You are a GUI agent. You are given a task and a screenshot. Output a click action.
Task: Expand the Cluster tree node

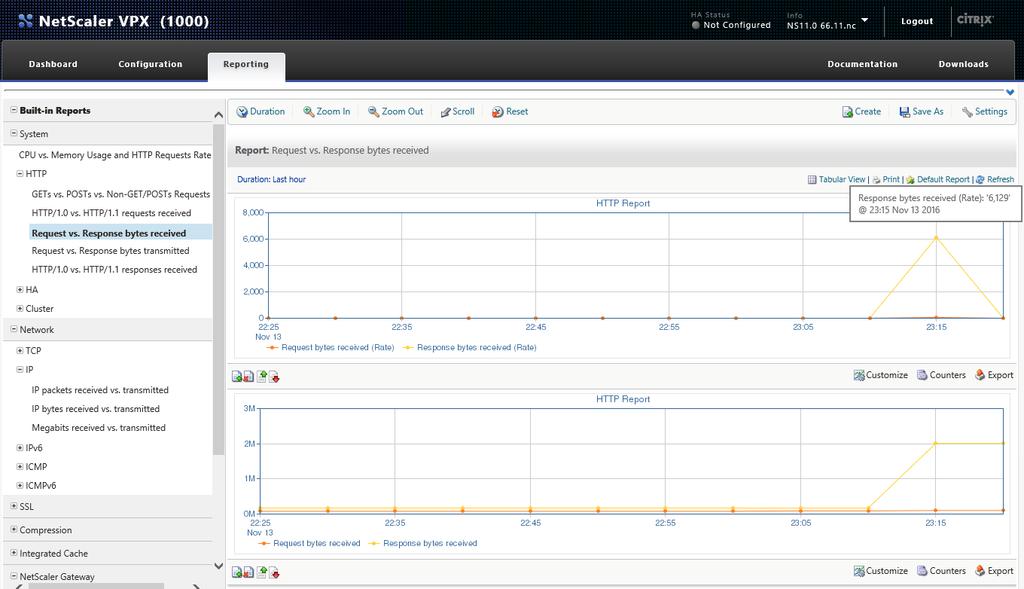[20, 308]
